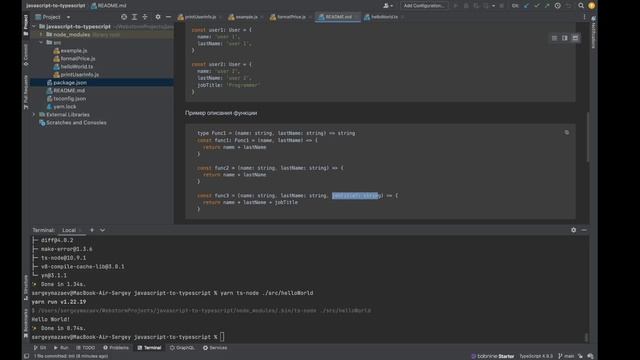Select printUserInfo.js in project tree

coord(76,75)
